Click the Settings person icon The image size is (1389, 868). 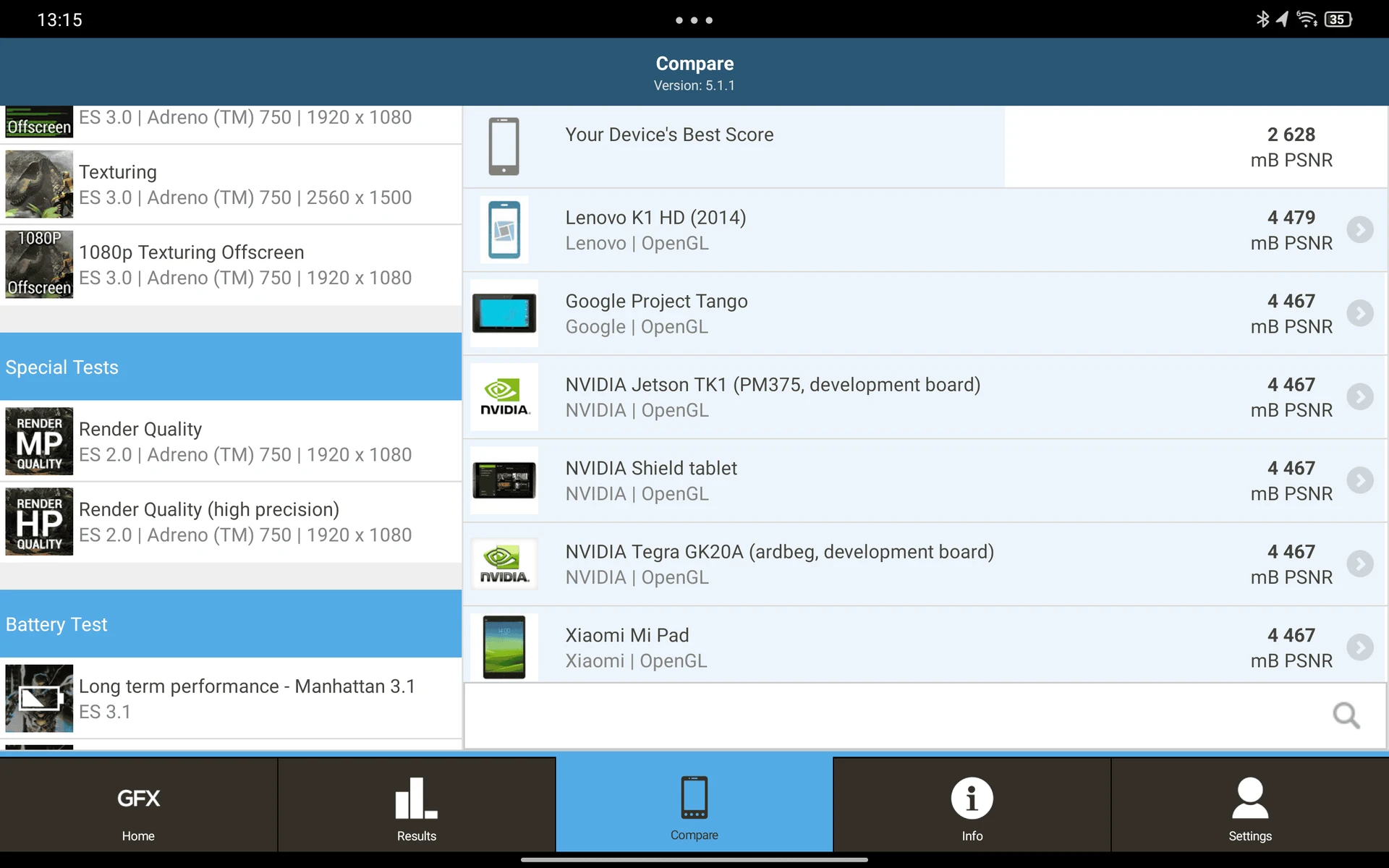click(x=1250, y=799)
